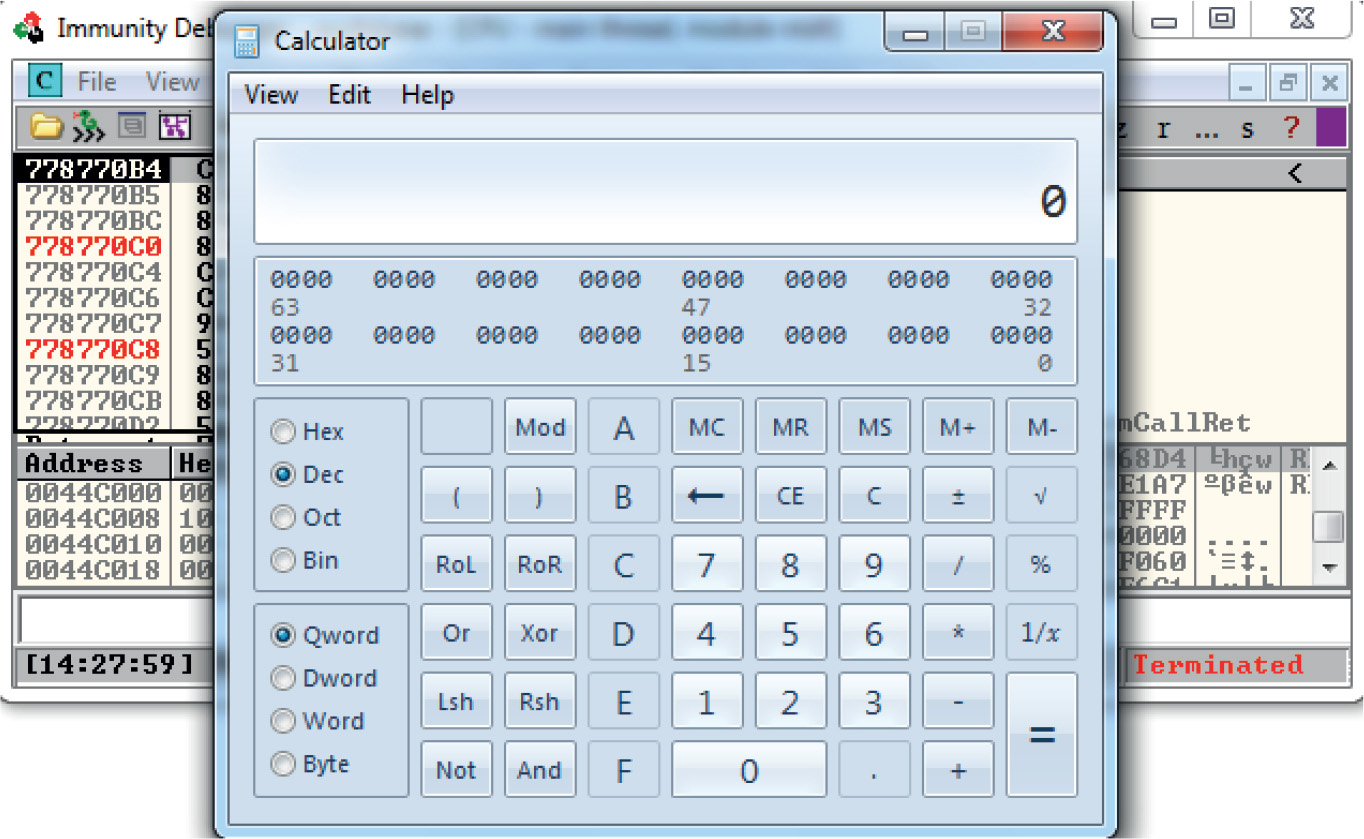
Task: Choose the Dword data size option
Action: coord(285,679)
